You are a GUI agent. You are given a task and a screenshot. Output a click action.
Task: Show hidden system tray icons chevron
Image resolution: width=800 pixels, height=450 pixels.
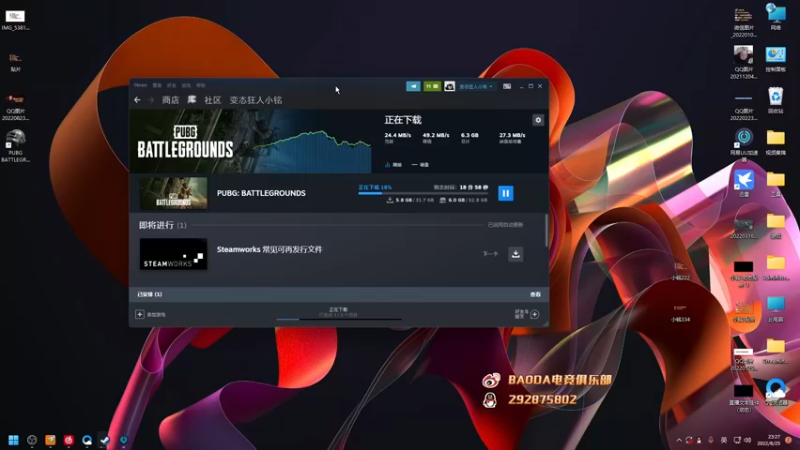679,440
